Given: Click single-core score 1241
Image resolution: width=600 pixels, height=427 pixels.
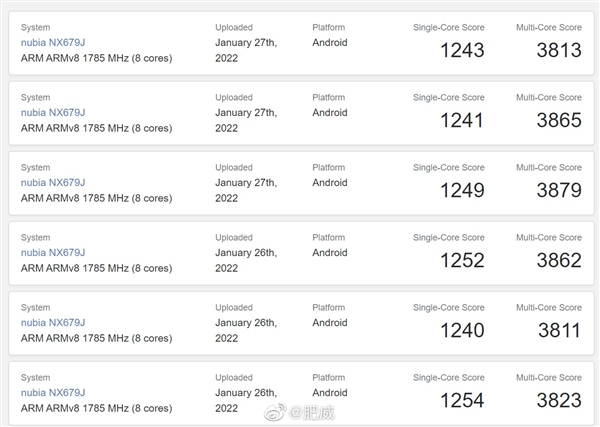Looking at the screenshot, I should coord(461,120).
